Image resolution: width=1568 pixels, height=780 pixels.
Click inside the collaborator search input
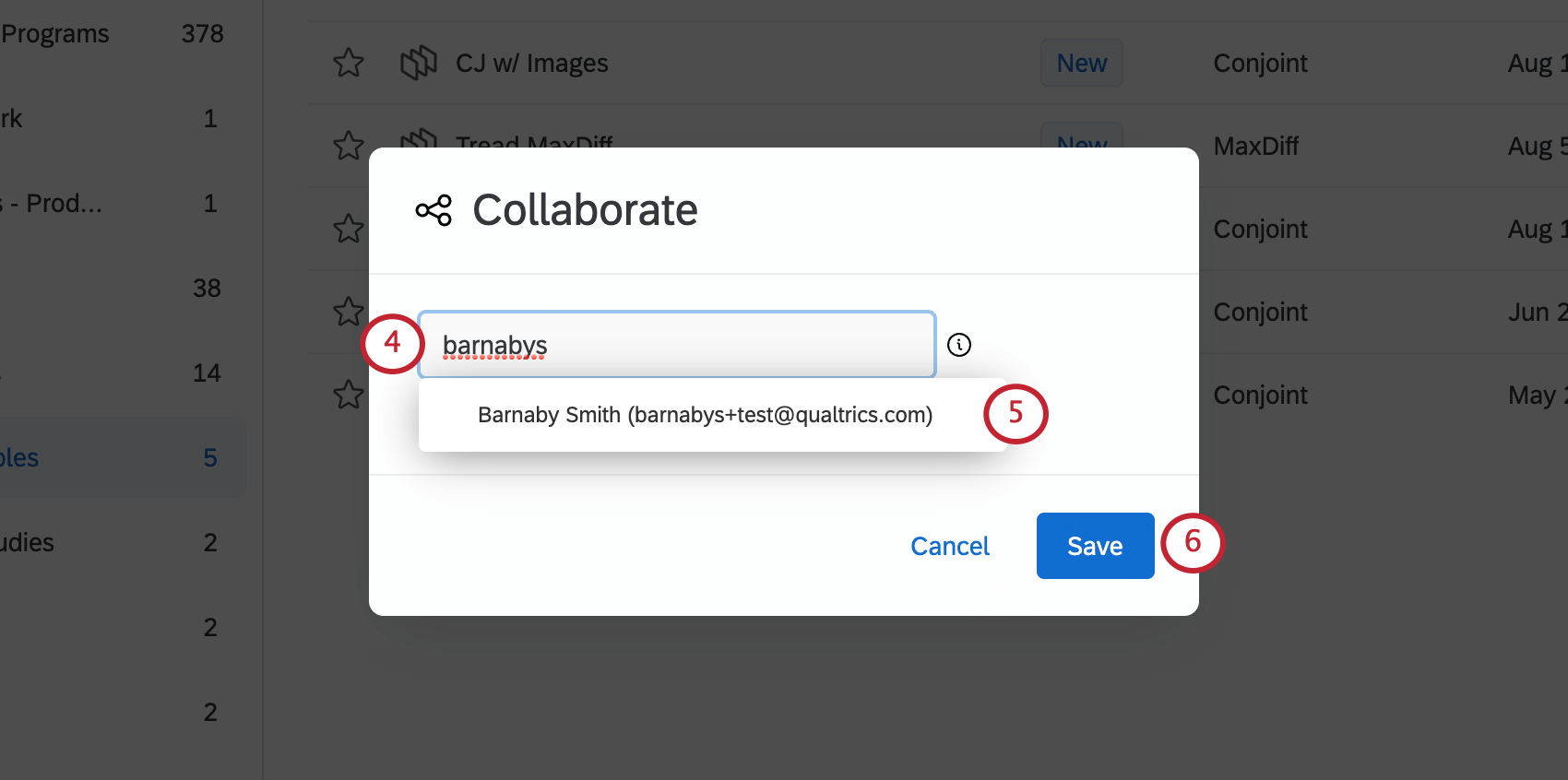pyautogui.click(x=676, y=345)
